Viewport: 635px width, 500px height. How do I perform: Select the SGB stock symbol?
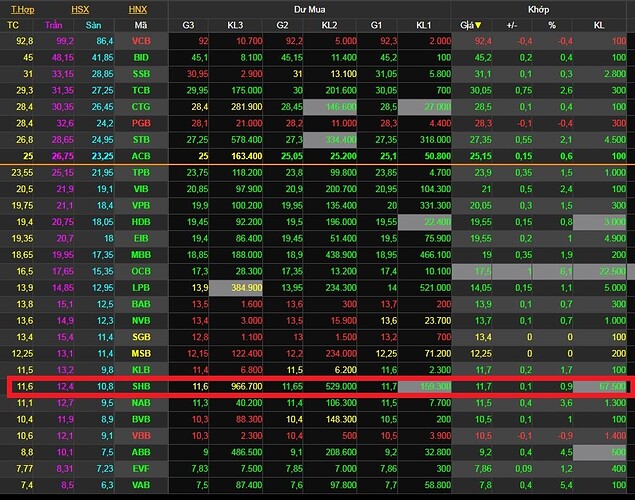pyautogui.click(x=141, y=337)
